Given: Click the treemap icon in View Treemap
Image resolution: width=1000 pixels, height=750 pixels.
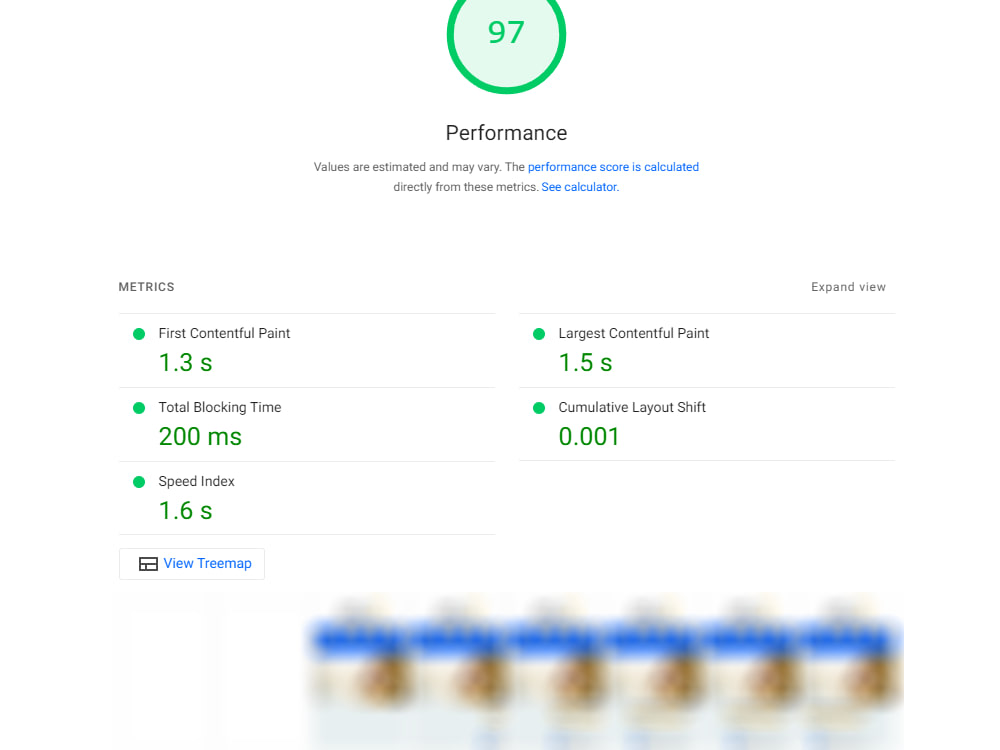Looking at the screenshot, I should click(x=148, y=564).
